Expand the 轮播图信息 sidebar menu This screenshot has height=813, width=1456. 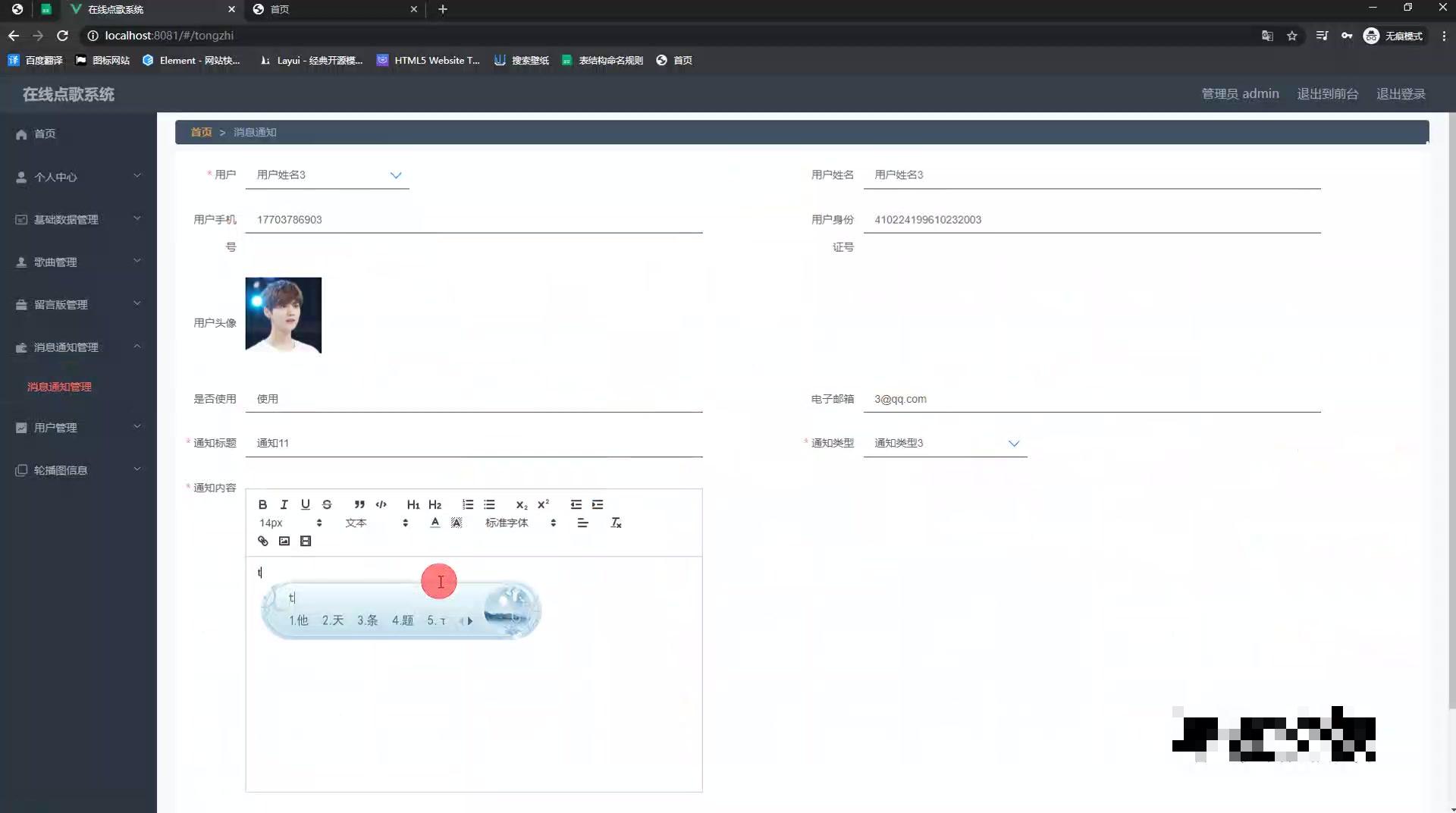click(78, 469)
